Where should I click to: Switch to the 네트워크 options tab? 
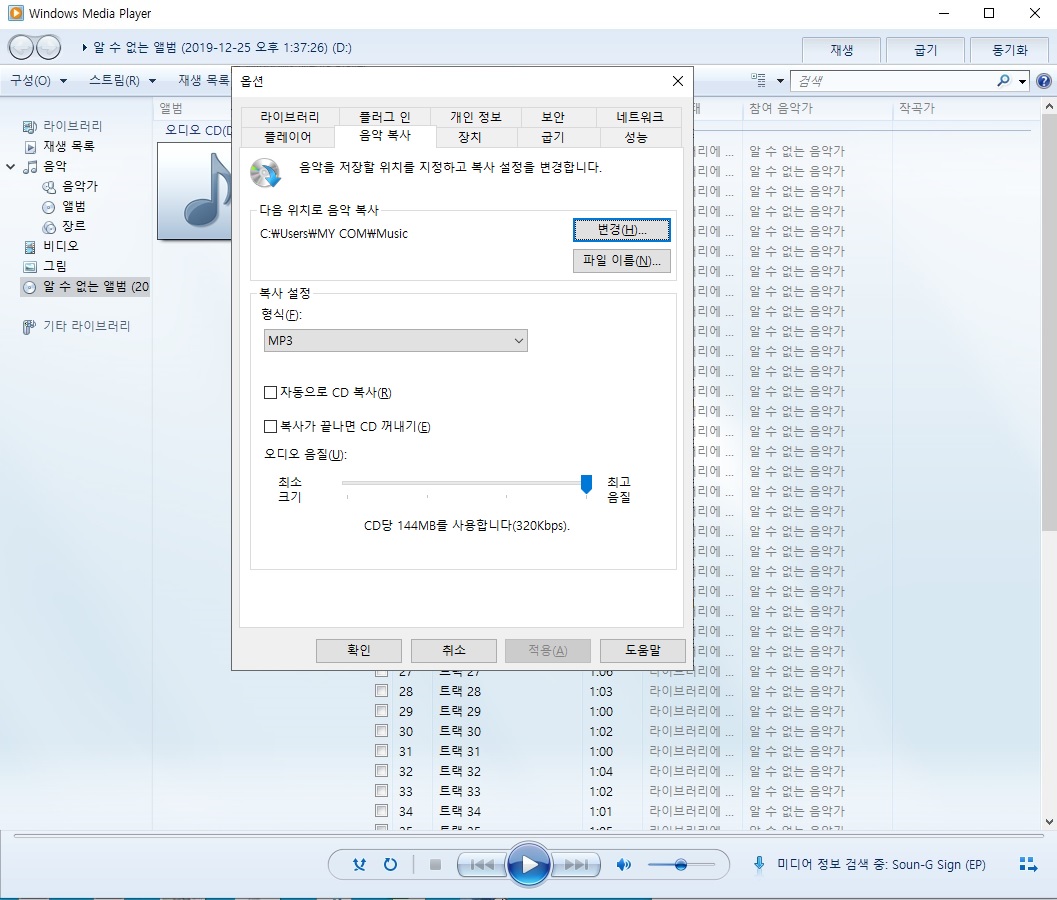(x=640, y=117)
